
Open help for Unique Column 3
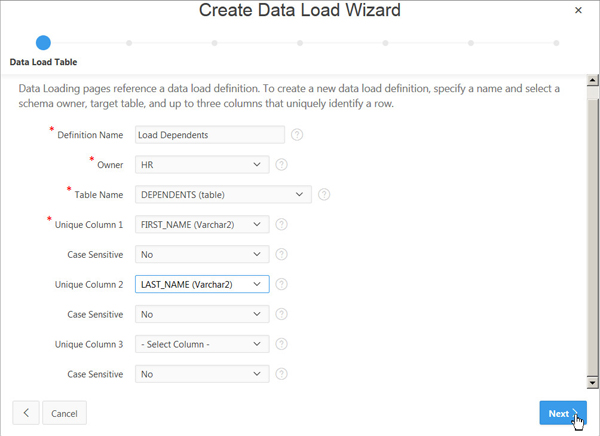click(x=282, y=344)
